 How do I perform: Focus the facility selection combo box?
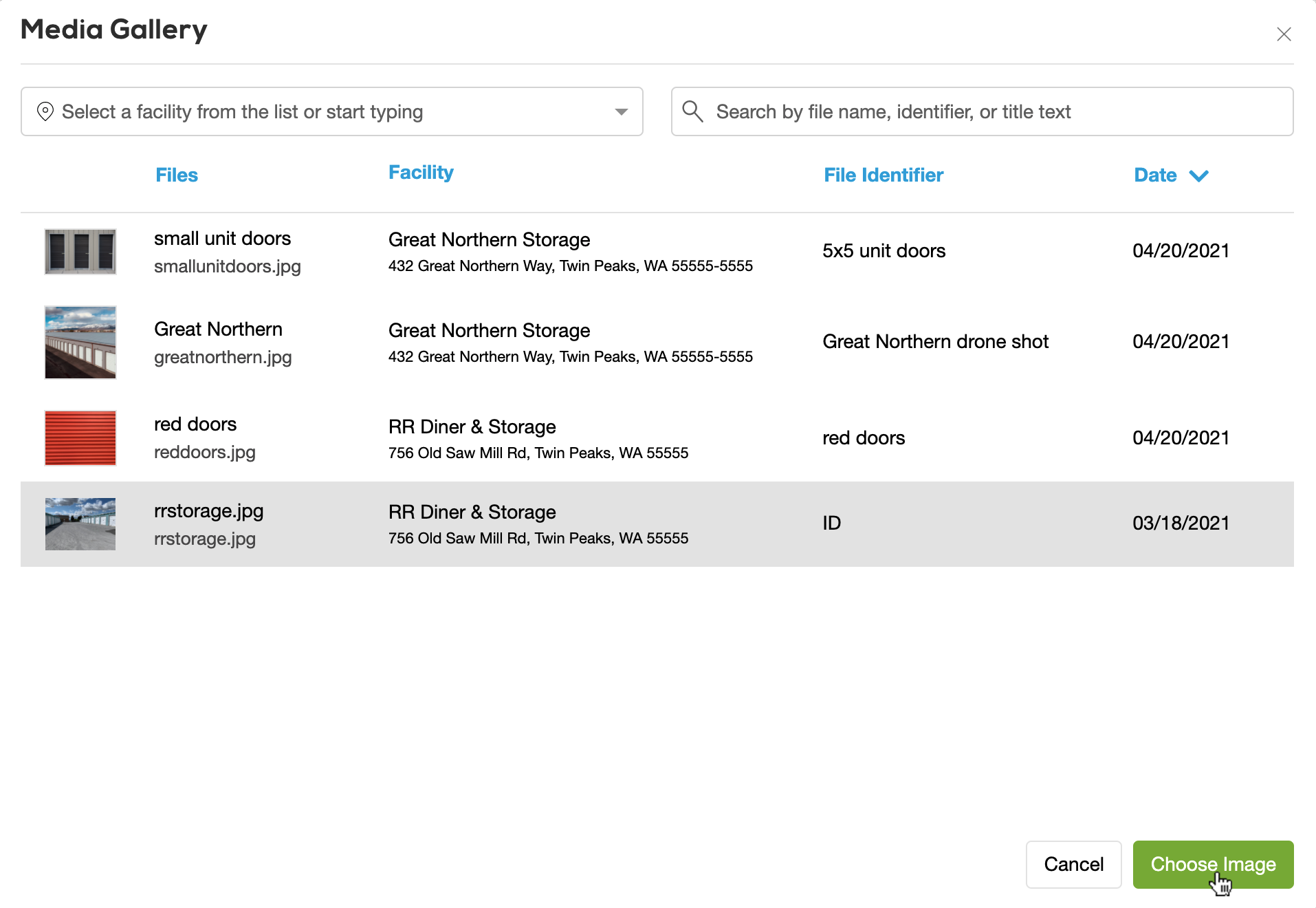tap(330, 111)
